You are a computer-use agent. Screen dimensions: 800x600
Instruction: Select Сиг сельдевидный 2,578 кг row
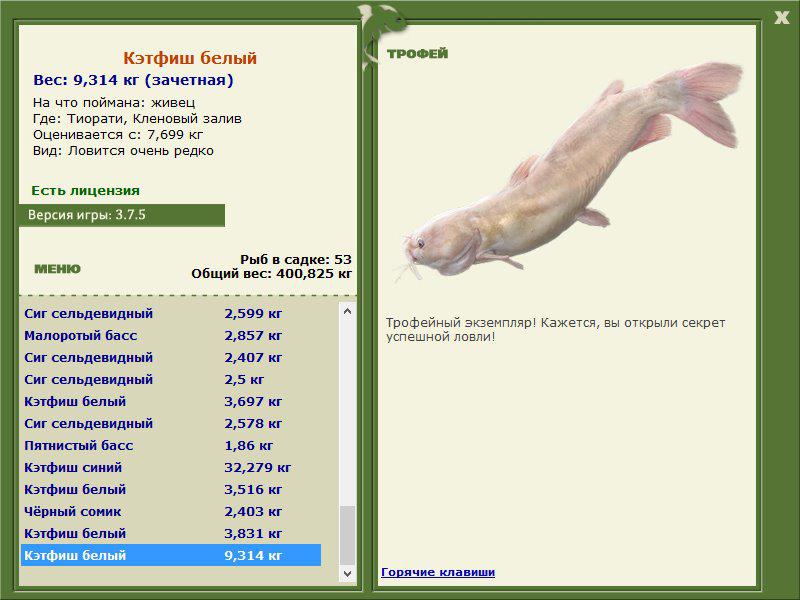point(171,423)
